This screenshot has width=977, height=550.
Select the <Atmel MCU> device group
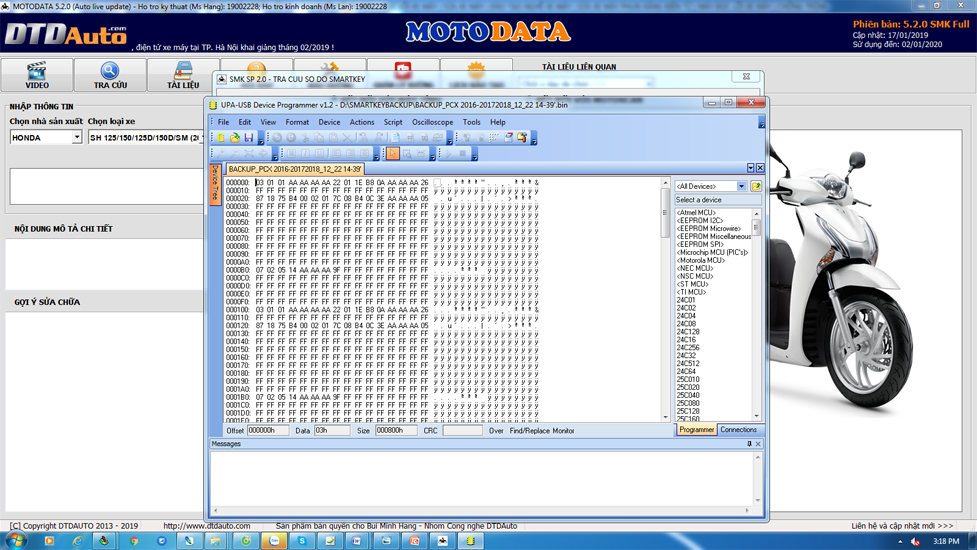click(x=696, y=212)
